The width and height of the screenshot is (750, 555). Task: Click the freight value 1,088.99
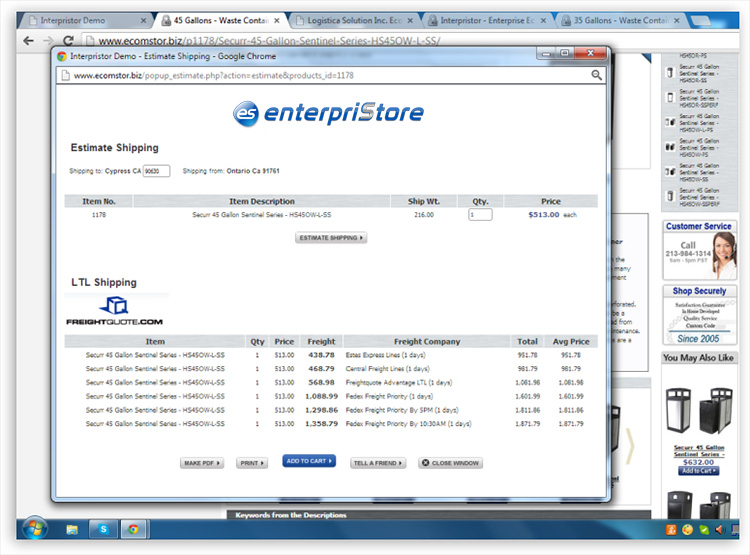click(321, 397)
